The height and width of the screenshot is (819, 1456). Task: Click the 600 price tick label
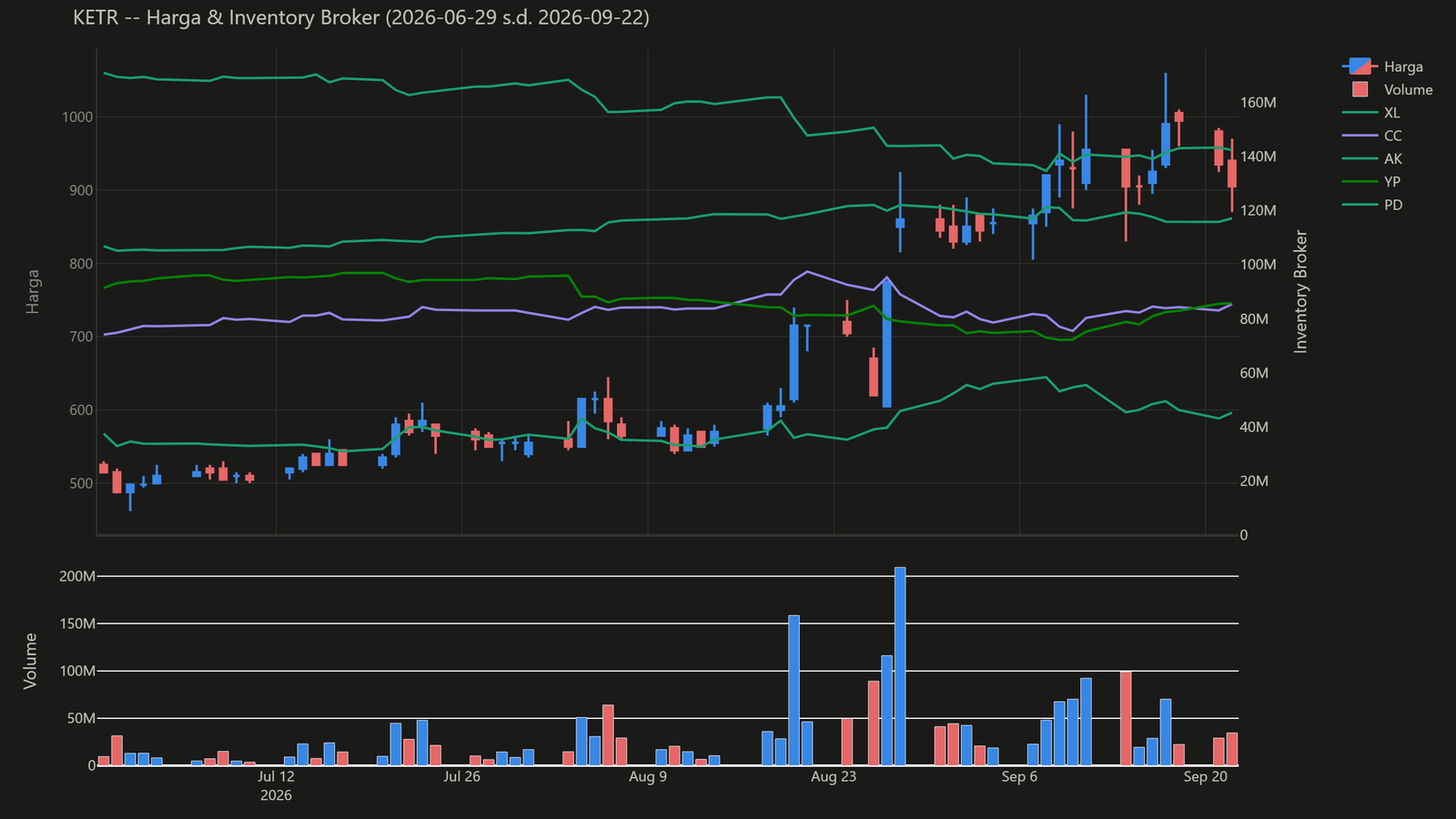[81, 410]
